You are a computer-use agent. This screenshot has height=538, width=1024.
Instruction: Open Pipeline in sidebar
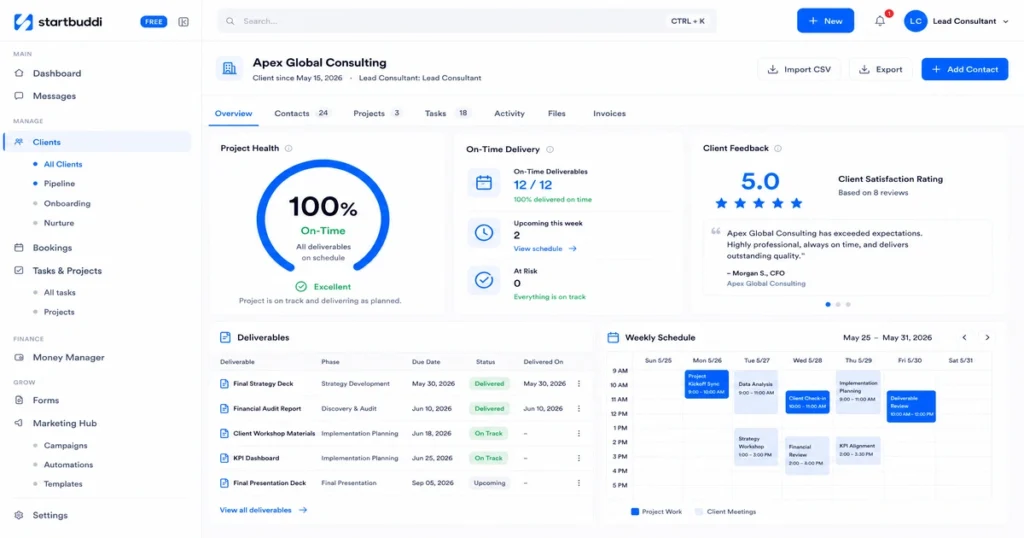point(59,184)
